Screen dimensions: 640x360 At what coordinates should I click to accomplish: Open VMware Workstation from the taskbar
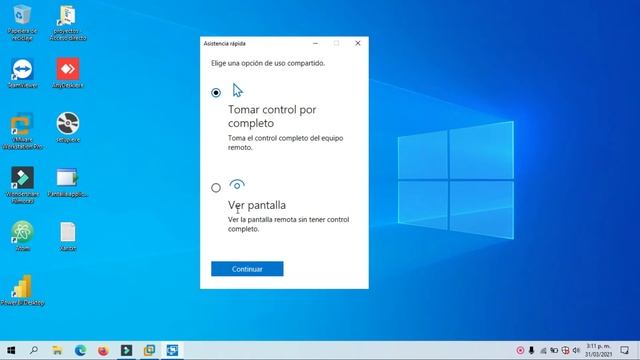coord(149,350)
